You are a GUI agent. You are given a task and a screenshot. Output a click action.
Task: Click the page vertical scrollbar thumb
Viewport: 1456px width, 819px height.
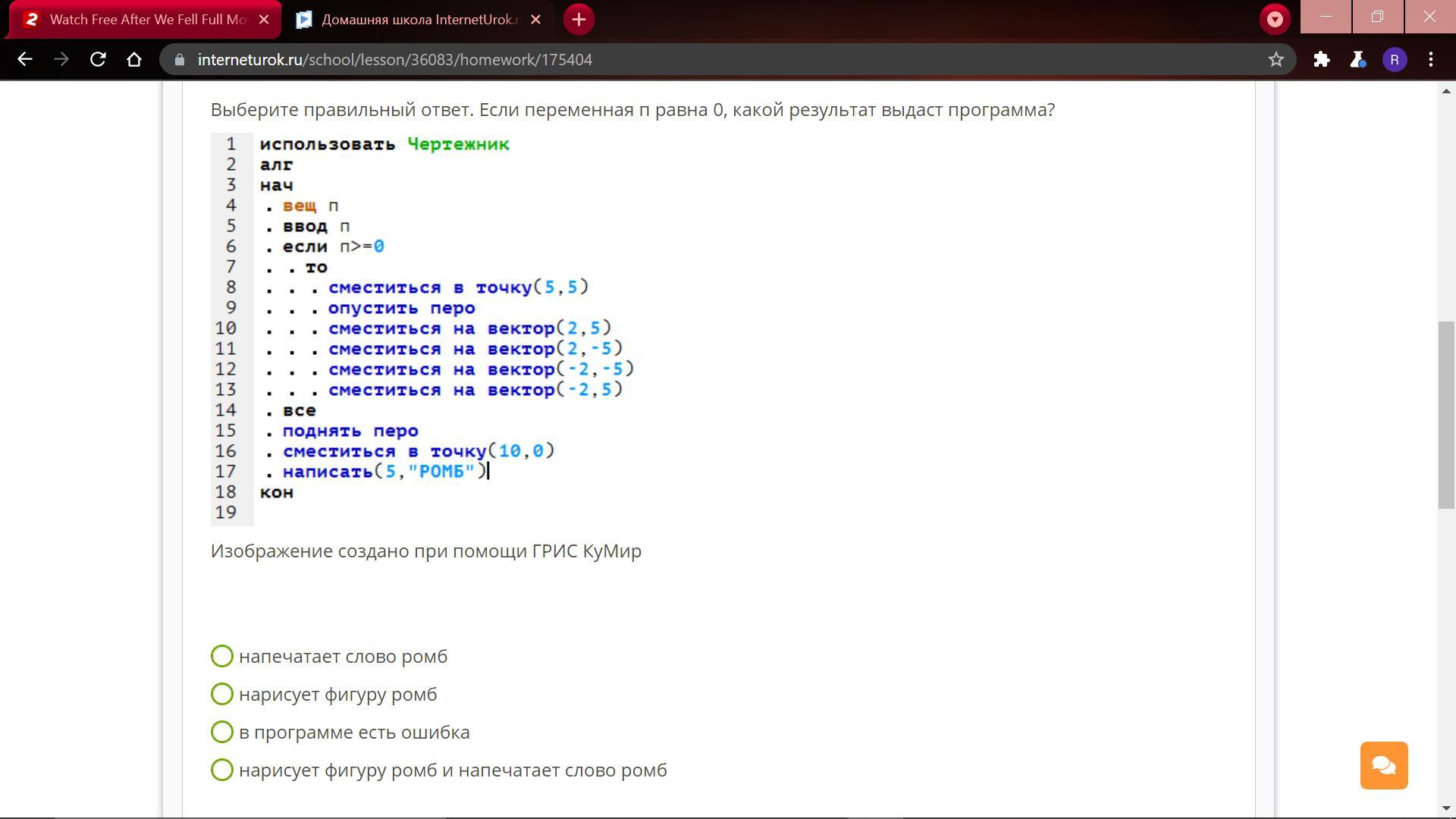tap(1446, 416)
